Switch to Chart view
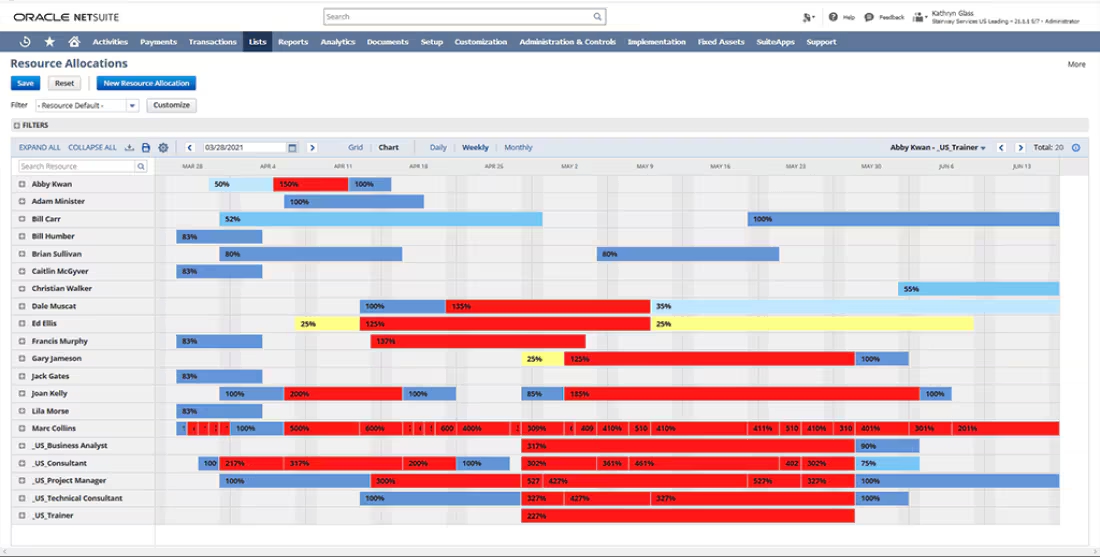1100x557 pixels. click(x=389, y=147)
